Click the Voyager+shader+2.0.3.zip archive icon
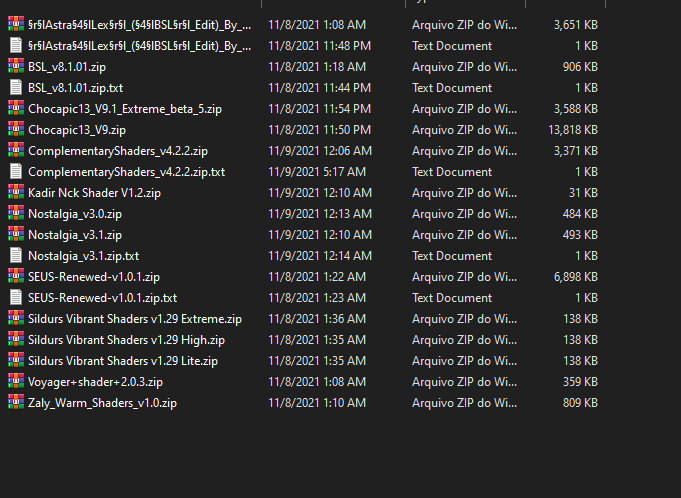This screenshot has width=681, height=498. tap(16, 382)
